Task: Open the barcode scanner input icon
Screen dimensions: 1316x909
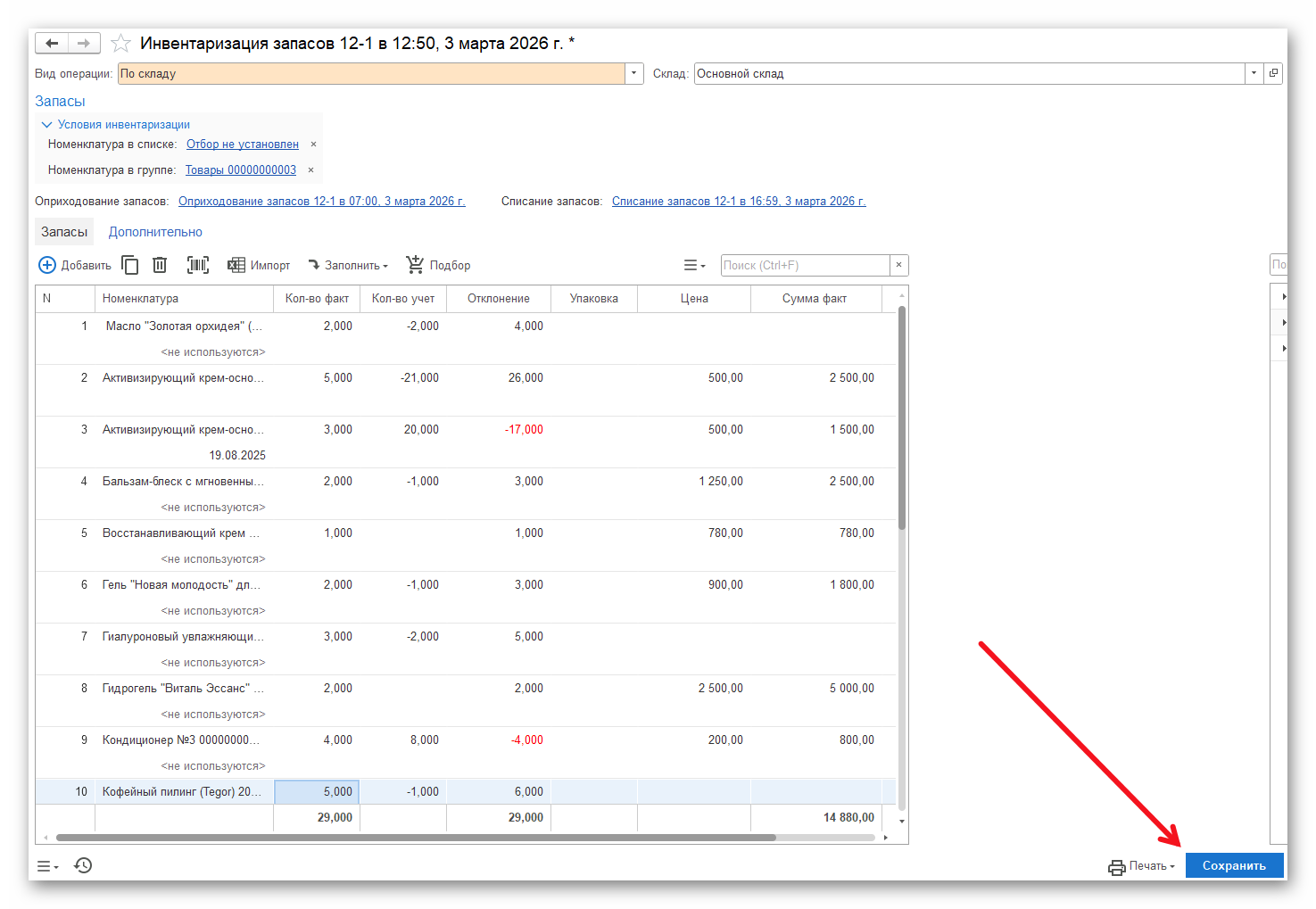Action: pos(197,265)
